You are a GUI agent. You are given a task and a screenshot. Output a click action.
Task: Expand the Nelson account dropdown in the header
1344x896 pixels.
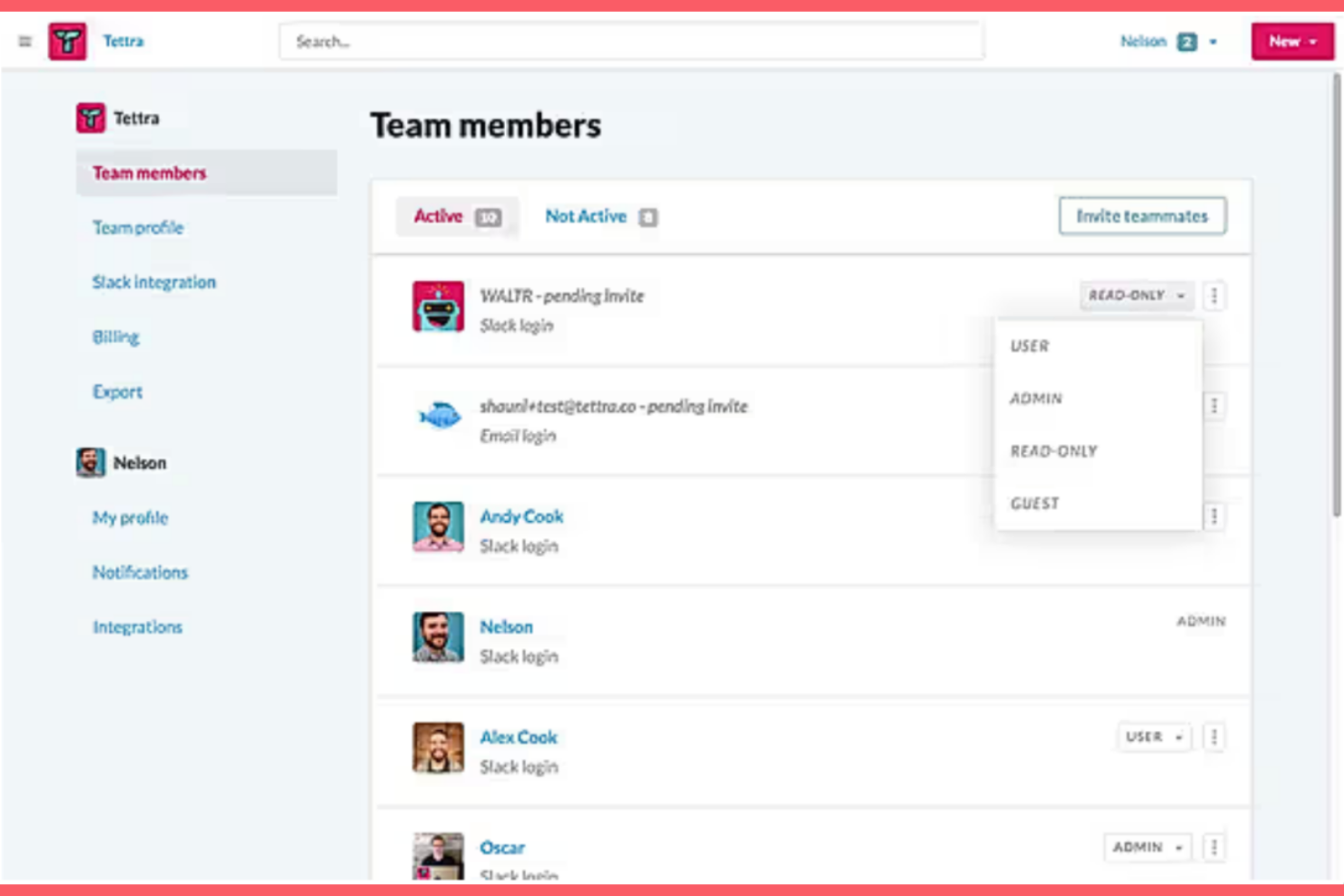pyautogui.click(x=1211, y=41)
